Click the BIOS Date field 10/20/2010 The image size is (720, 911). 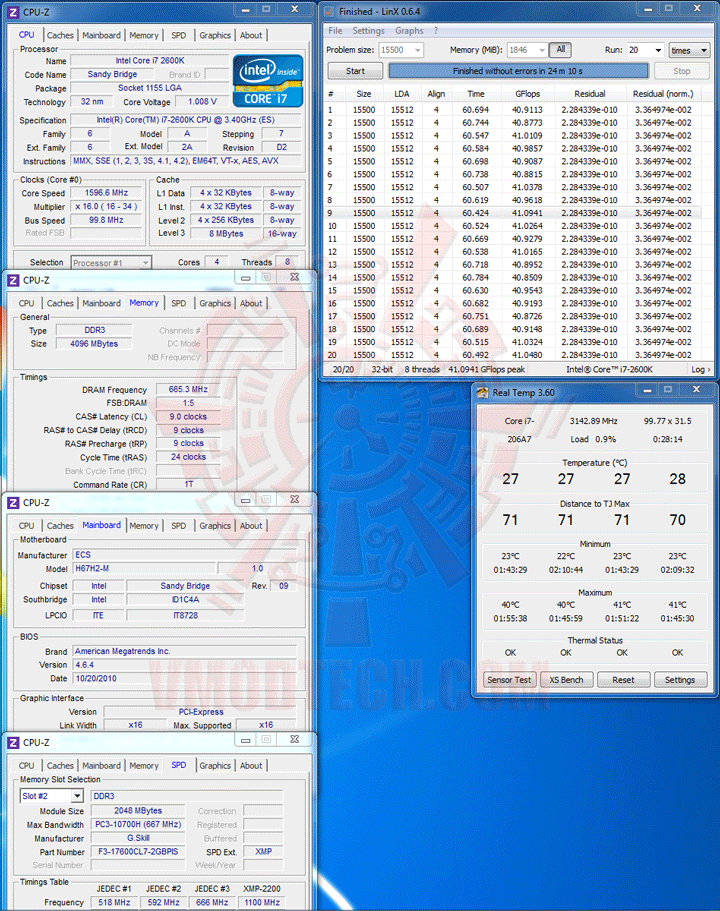(x=185, y=679)
